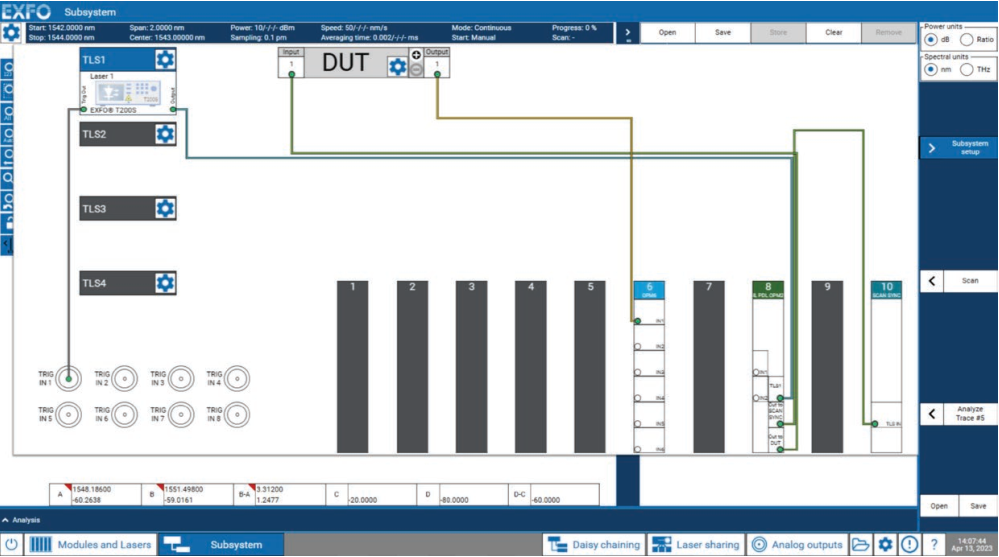
Task: Click the TRIG IN 2 connector
Action: click(x=124, y=379)
